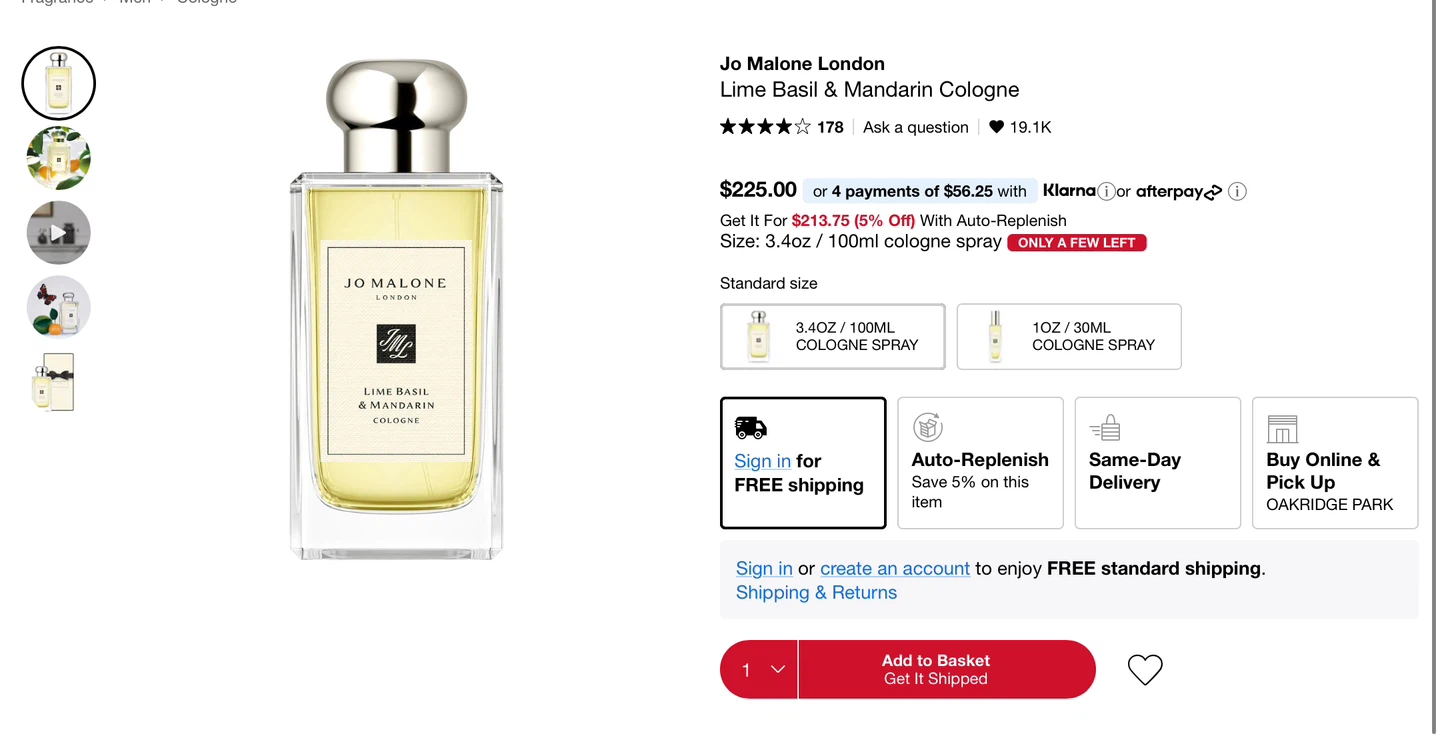Open the quantity dropdown showing 1

point(759,669)
